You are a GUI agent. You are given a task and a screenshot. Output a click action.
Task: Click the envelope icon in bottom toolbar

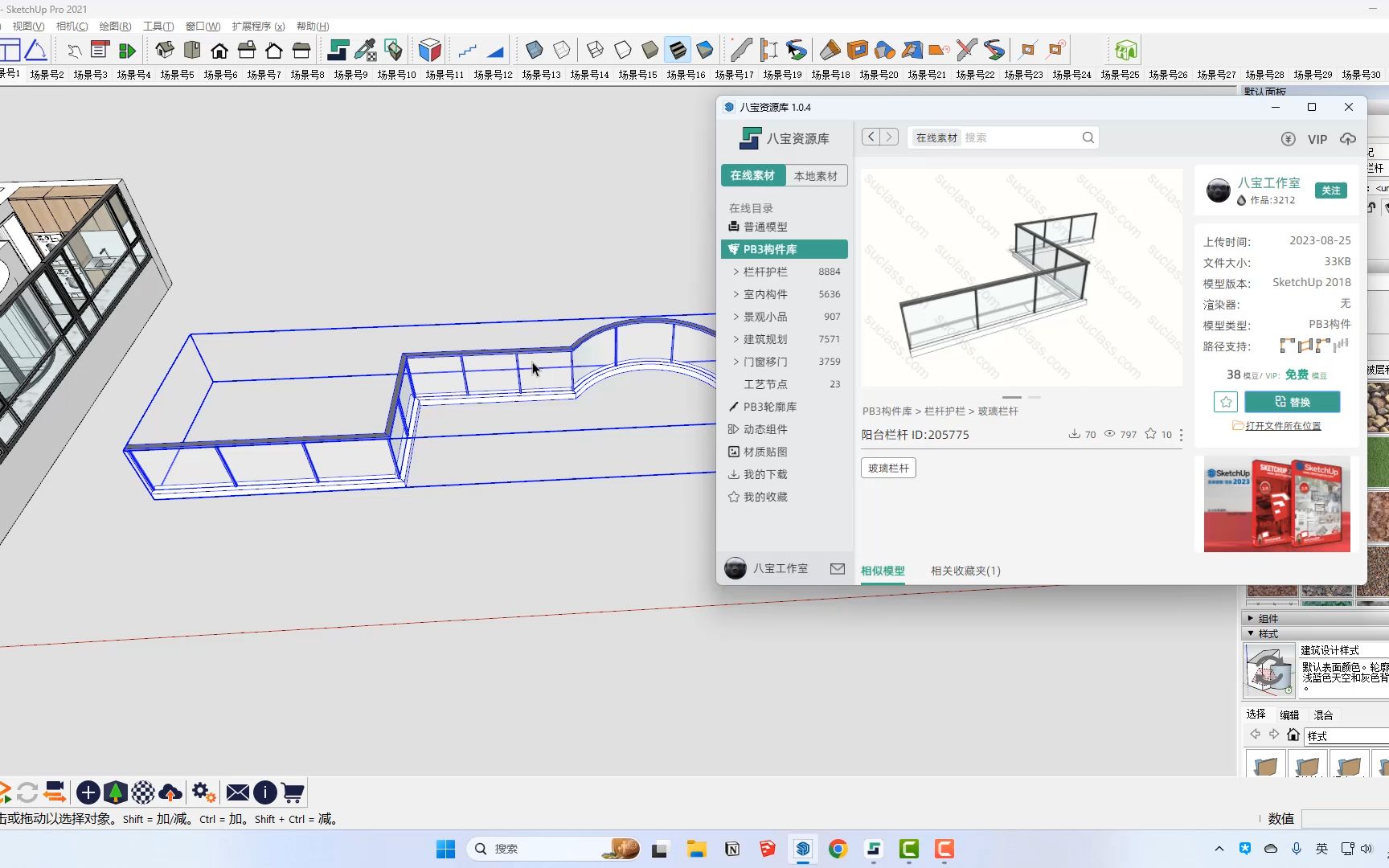pos(237,793)
